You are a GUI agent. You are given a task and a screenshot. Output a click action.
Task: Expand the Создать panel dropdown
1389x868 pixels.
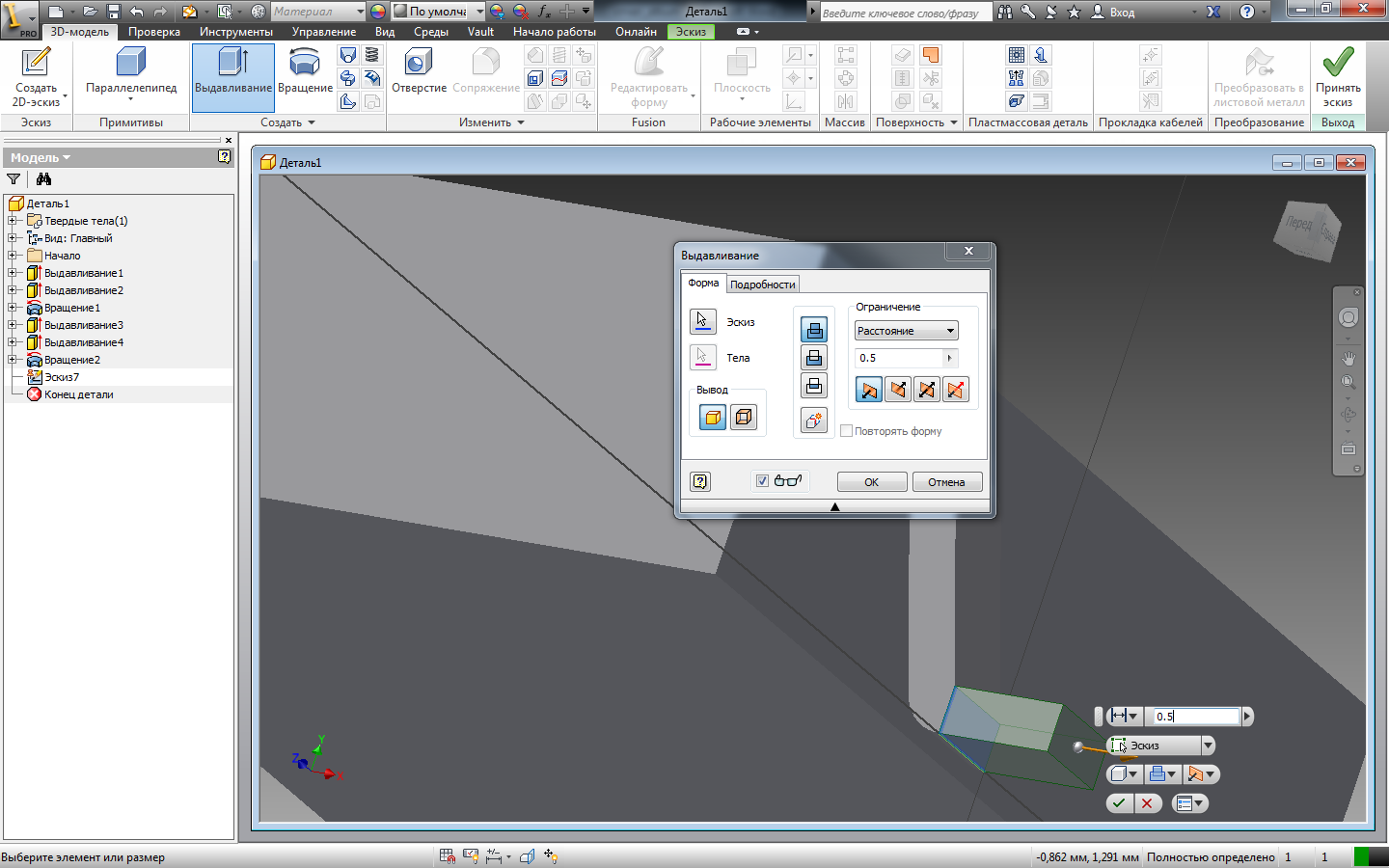tap(287, 122)
